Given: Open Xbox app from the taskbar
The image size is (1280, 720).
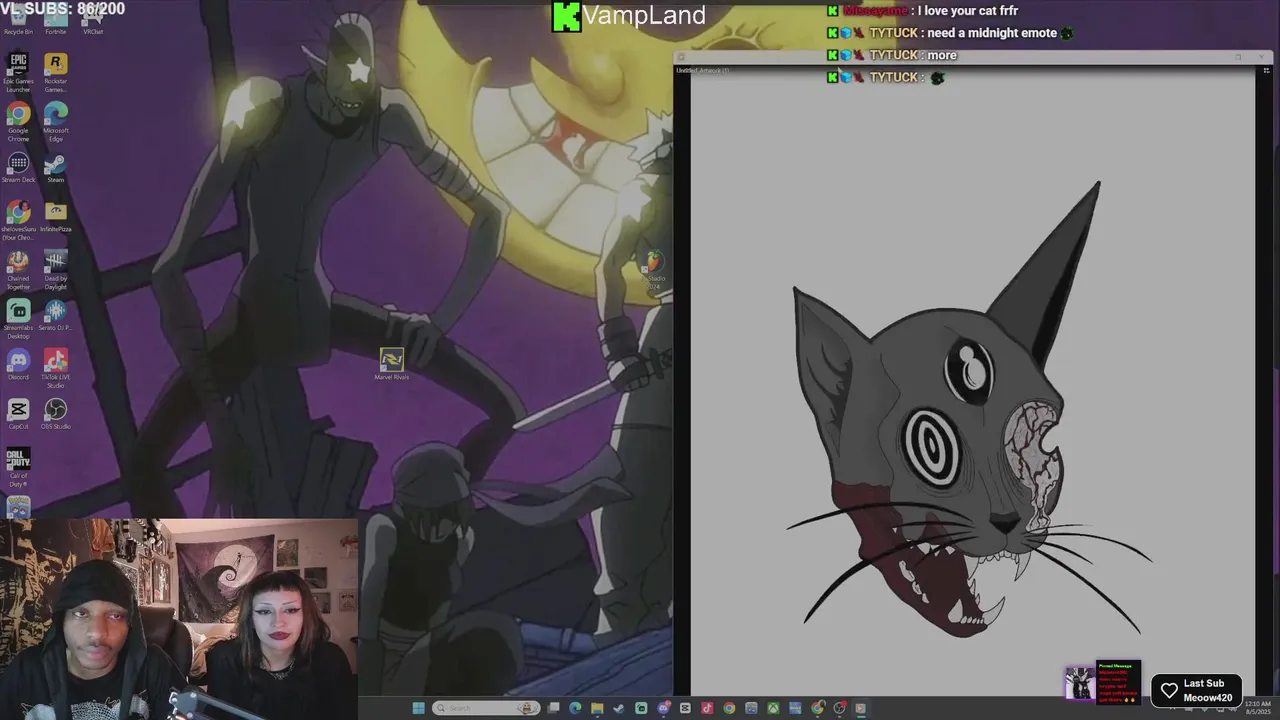Looking at the screenshot, I should click(773, 708).
